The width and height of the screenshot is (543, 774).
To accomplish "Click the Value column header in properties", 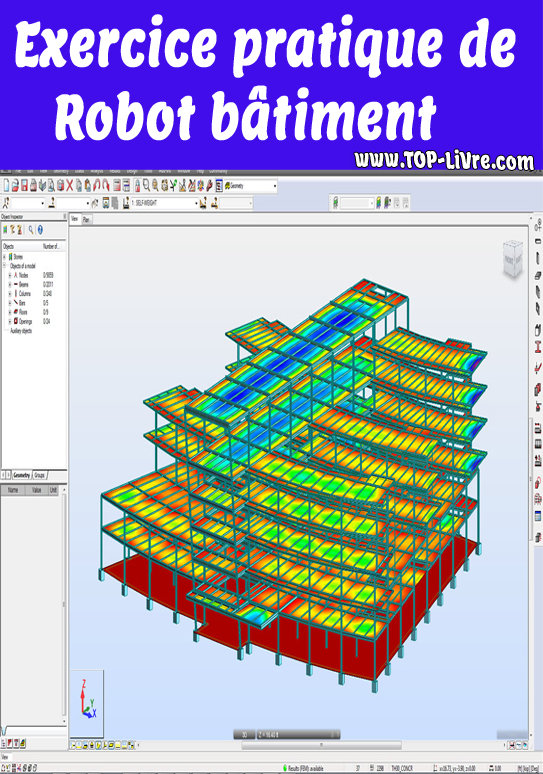I will pos(36,490).
